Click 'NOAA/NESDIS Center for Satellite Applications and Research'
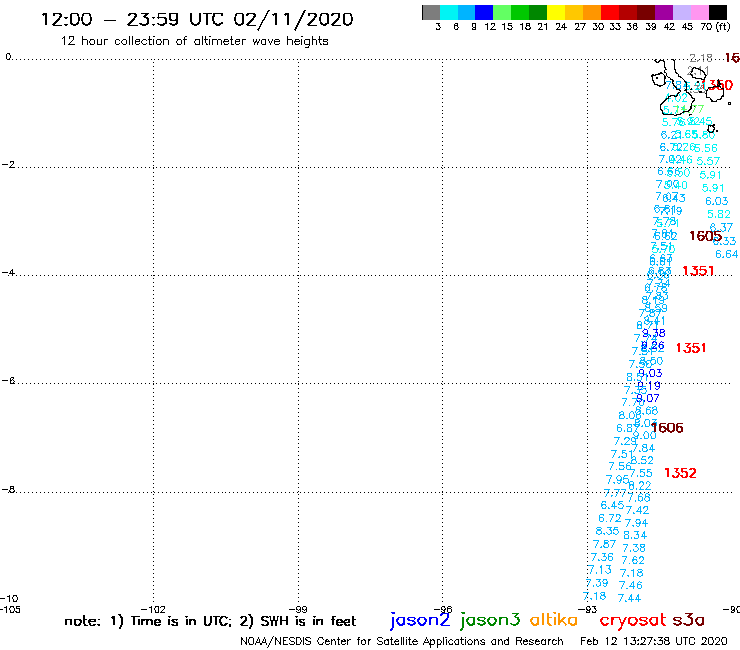The height and width of the screenshot is (650, 740). (402, 641)
